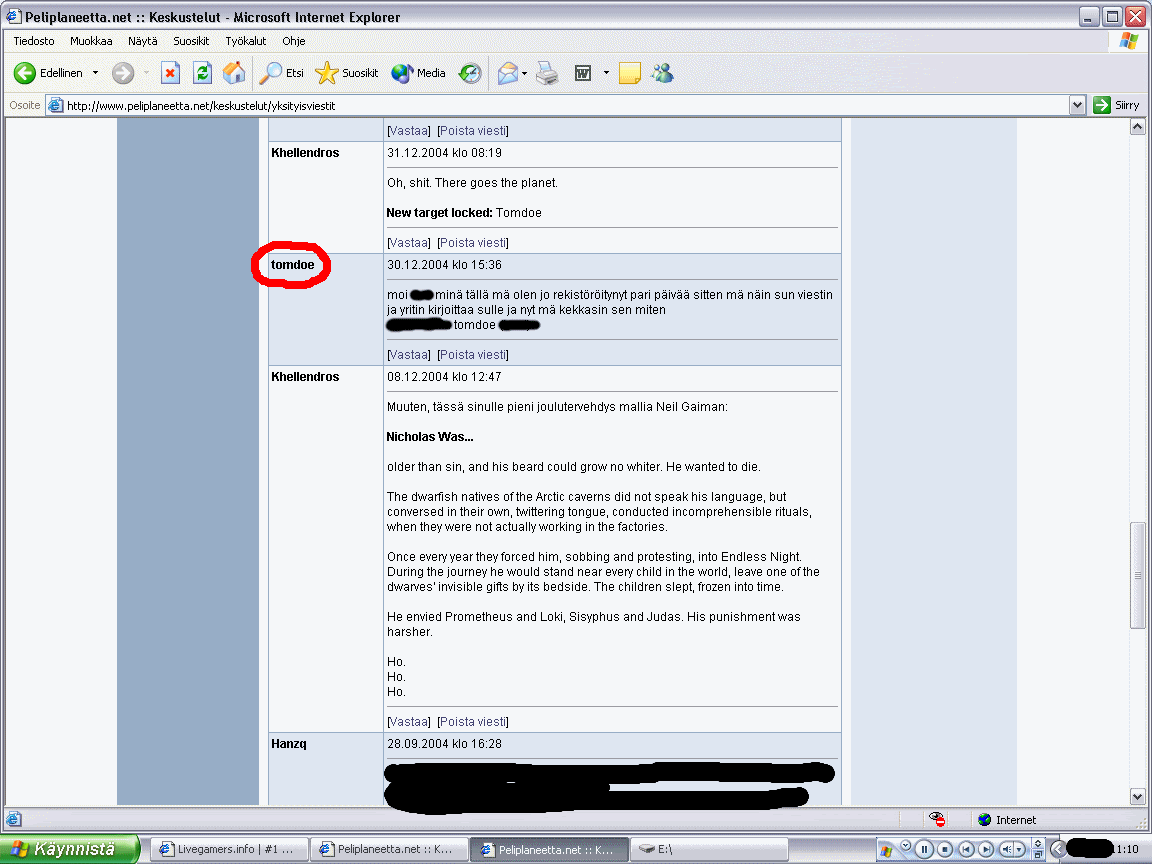Click the username Hanzq
Image resolution: width=1152 pixels, height=864 pixels.
click(289, 744)
